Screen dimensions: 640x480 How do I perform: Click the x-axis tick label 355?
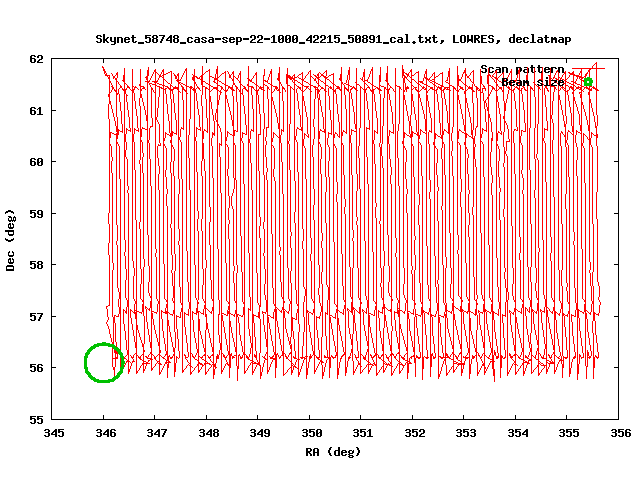569,433
